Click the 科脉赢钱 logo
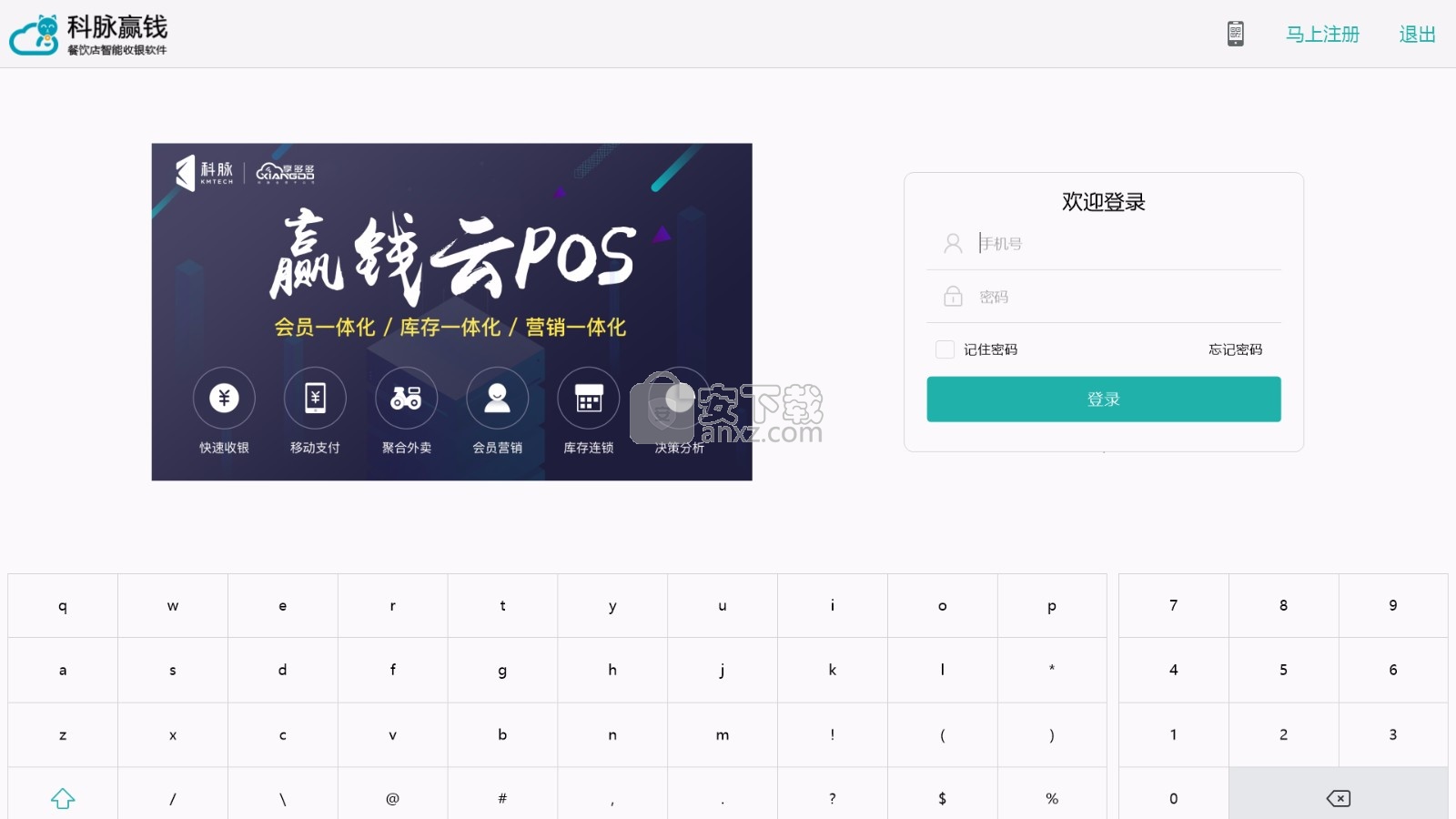The height and width of the screenshot is (819, 1456). pyautogui.click(x=88, y=35)
